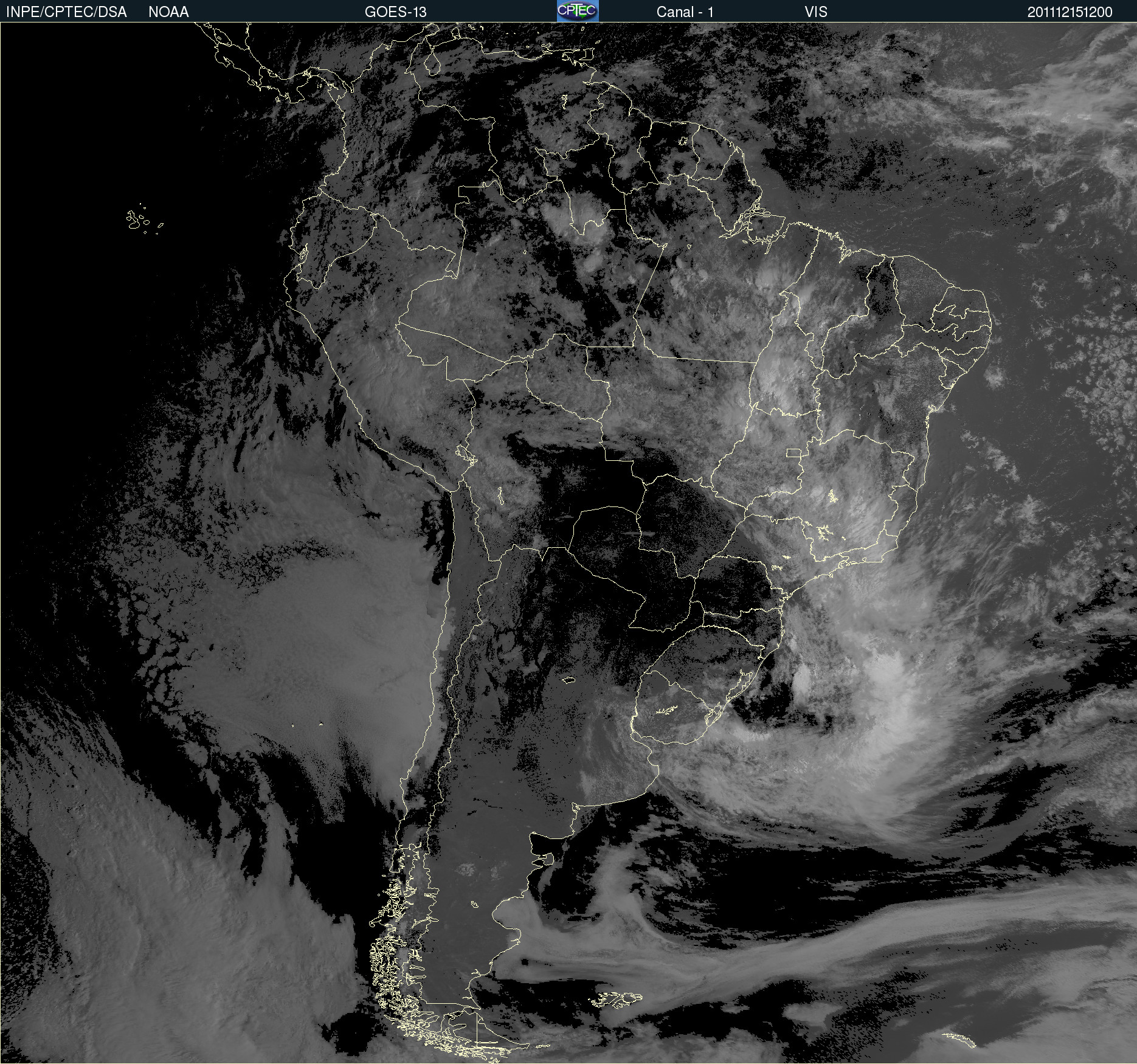
Task: Click the CPTEC logo in the header
Action: pyautogui.click(x=578, y=11)
